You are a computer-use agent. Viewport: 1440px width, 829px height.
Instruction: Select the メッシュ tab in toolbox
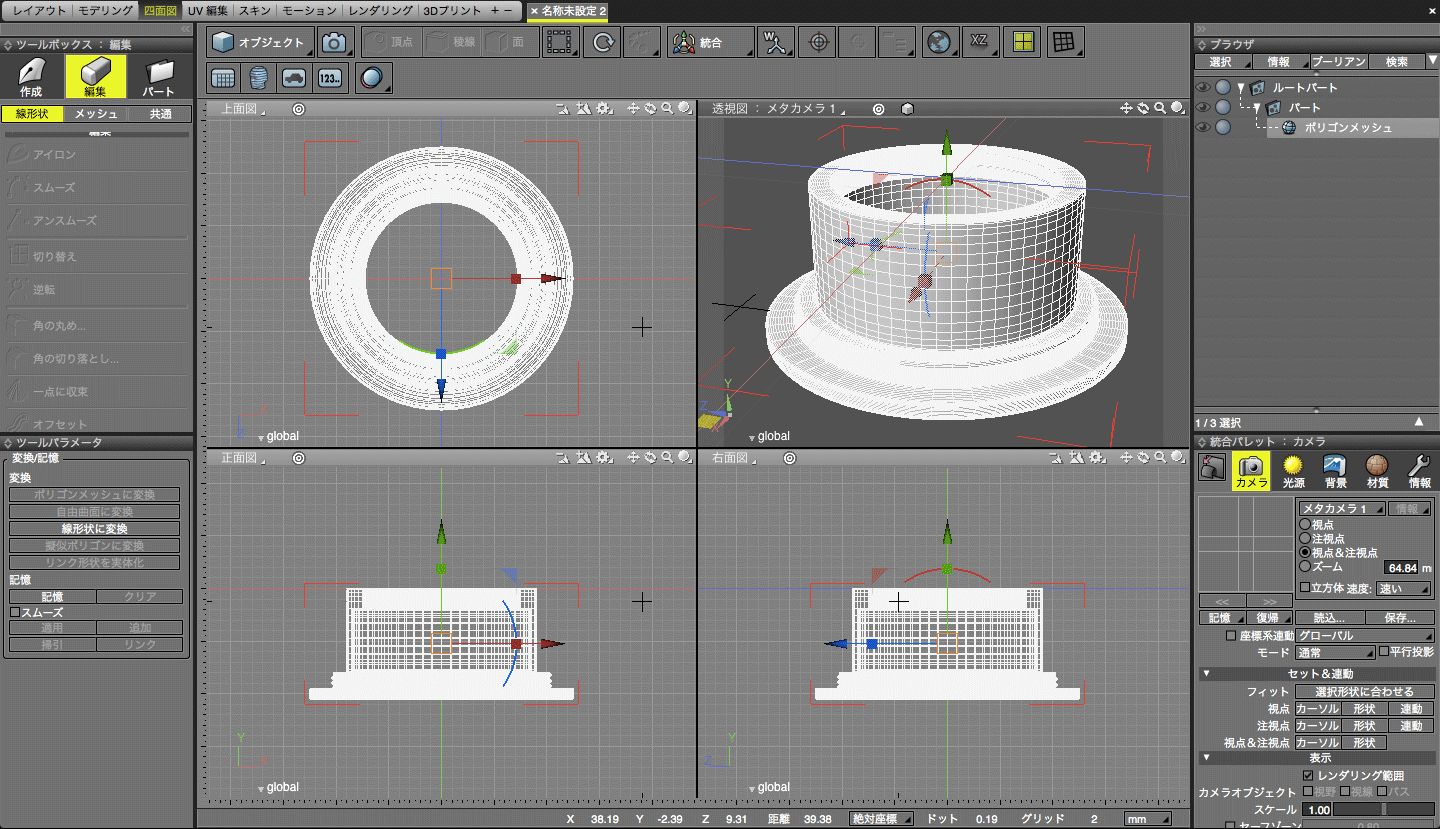click(96, 114)
